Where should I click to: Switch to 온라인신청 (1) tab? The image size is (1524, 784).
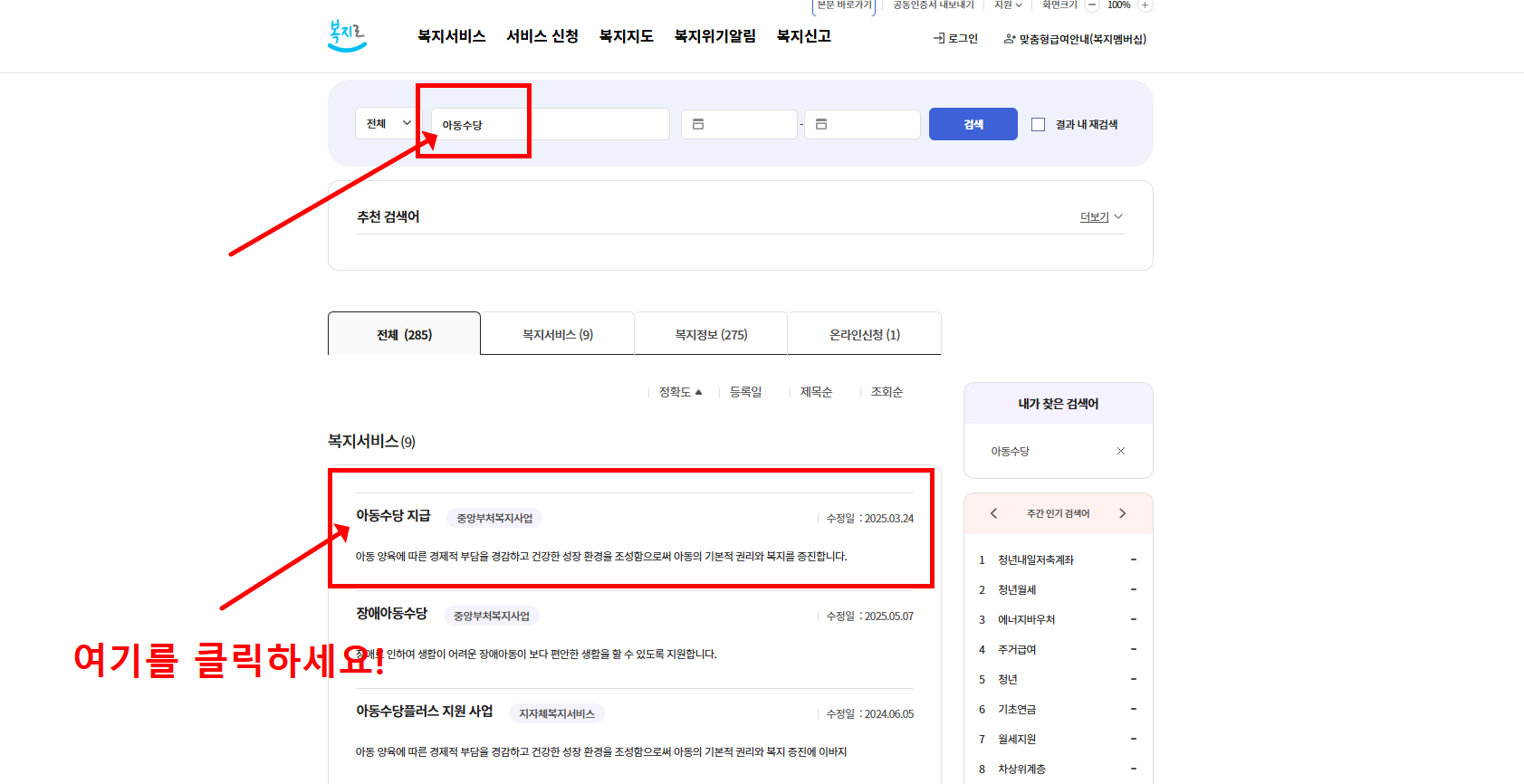(x=865, y=334)
